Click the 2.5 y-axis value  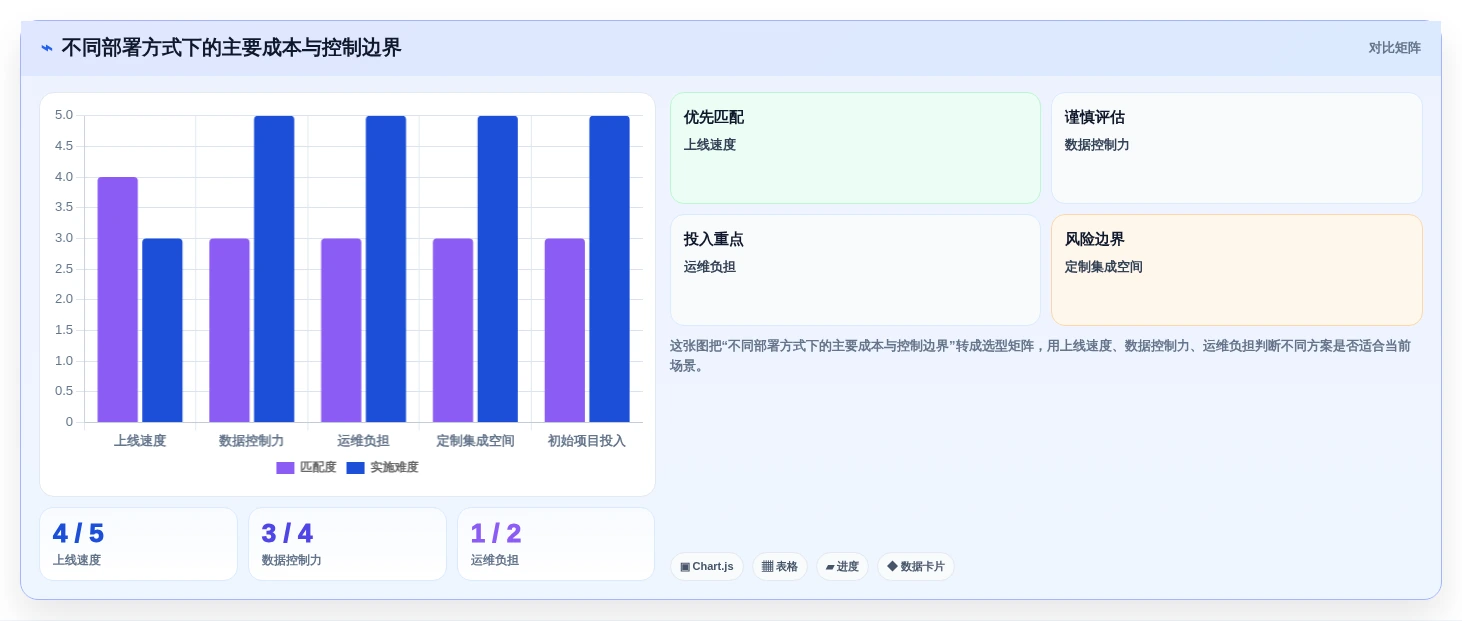pos(64,269)
